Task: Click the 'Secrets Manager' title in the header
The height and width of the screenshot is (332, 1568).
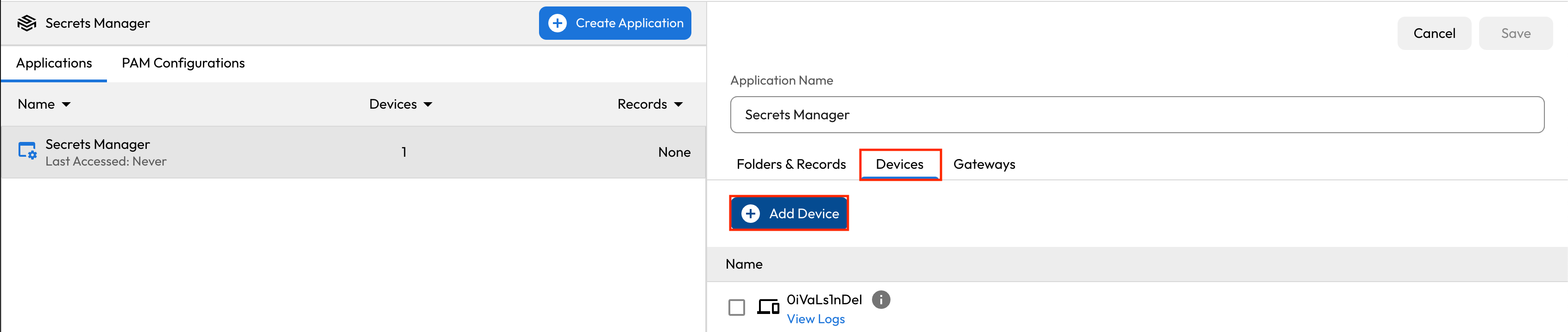Action: click(97, 23)
